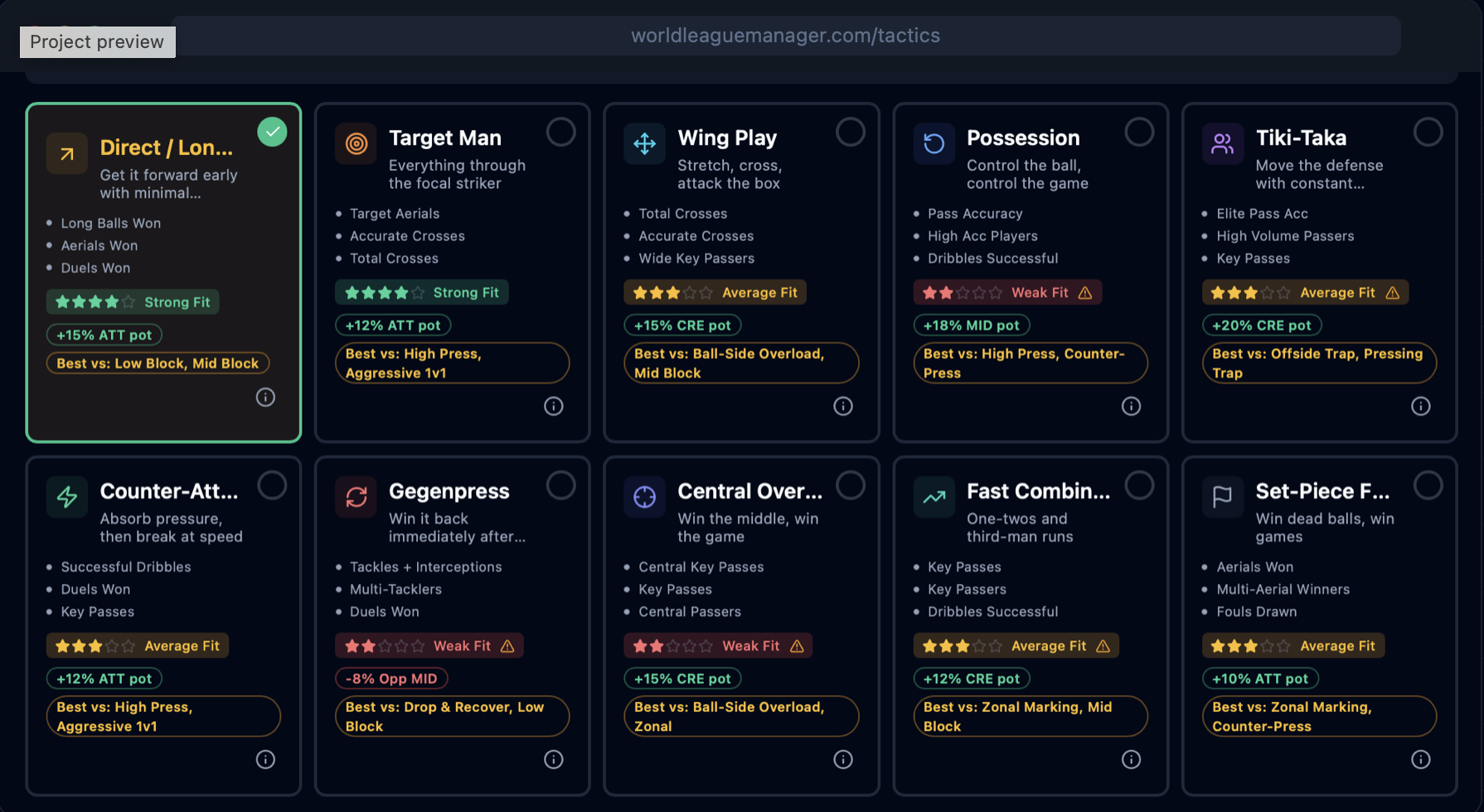Click the Gegenpress -8% Opp MID tag
This screenshot has height=812, width=1484.
tap(391, 679)
